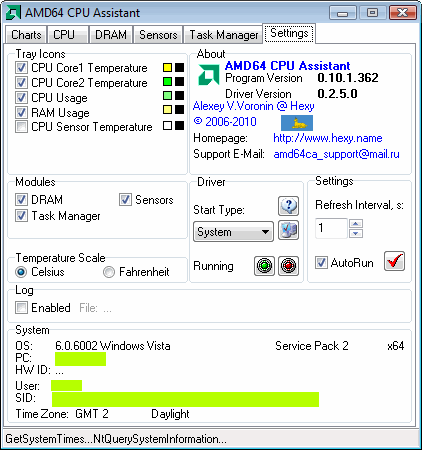Increase refresh interval with up arrow
This screenshot has height=450, width=422.
click(356, 223)
